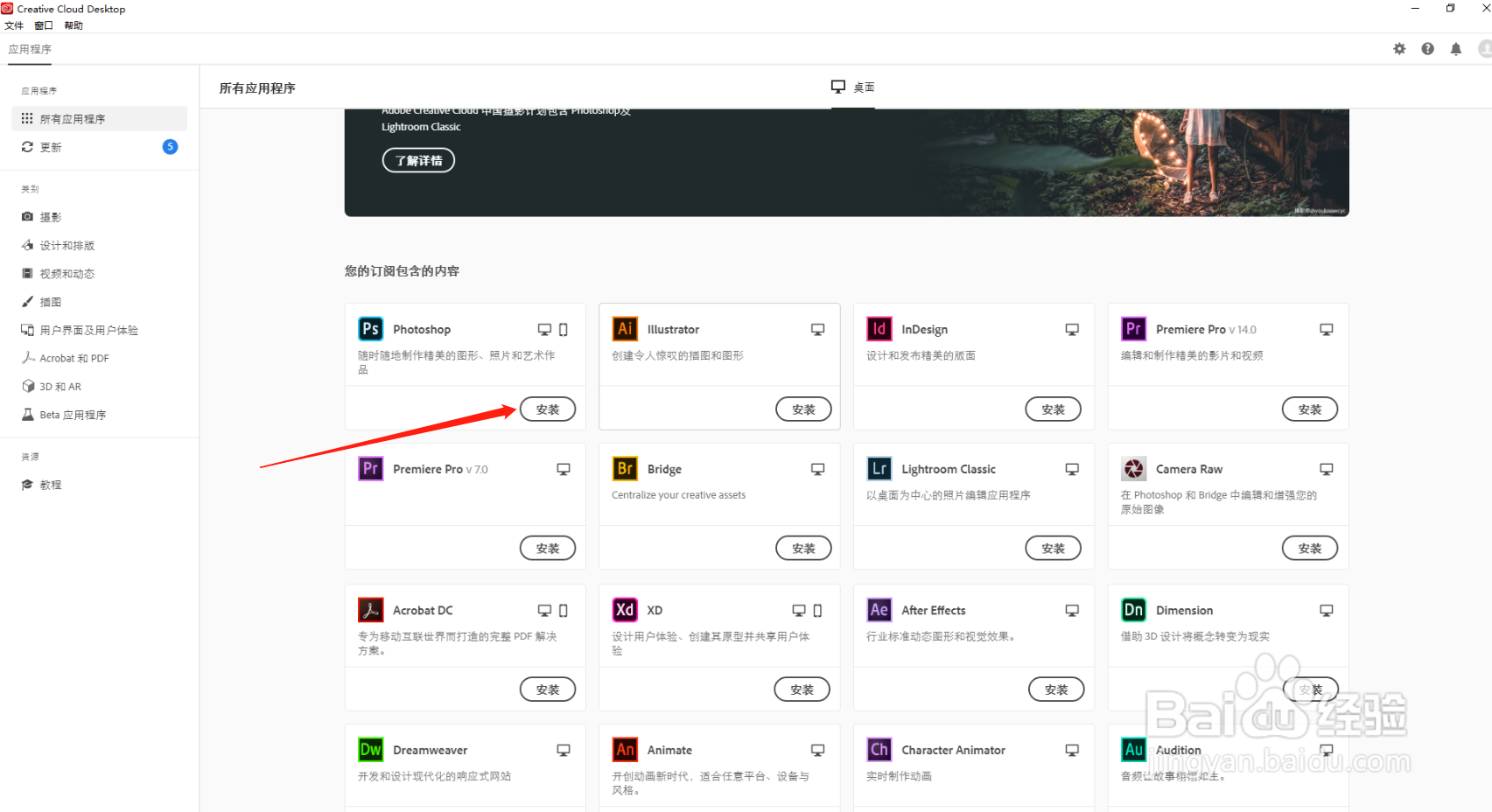Screen dimensions: 1492x812
Task: Select the Illustrator Ai app icon
Action: tap(625, 329)
